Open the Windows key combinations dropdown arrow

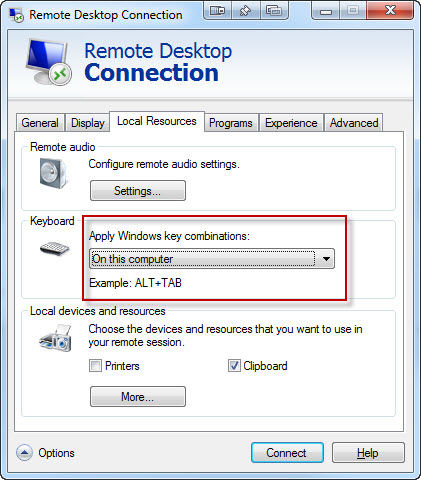[x=326, y=259]
